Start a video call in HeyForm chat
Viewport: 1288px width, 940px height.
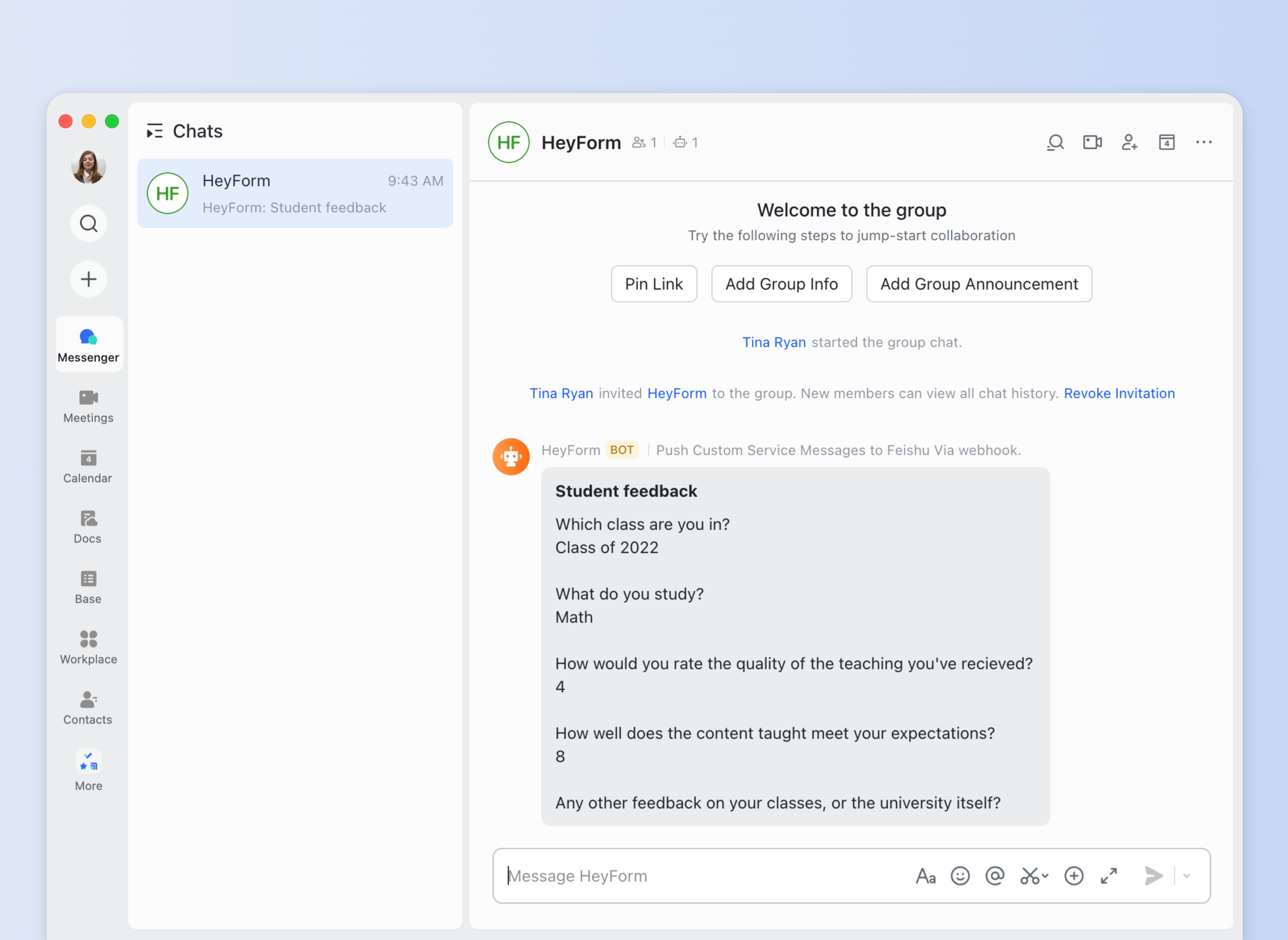click(1092, 142)
